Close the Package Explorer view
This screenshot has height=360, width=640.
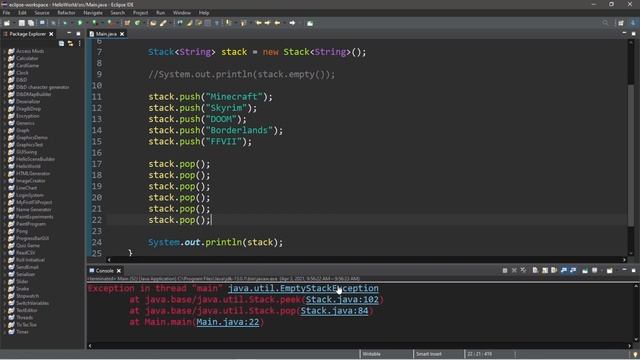click(x=51, y=34)
